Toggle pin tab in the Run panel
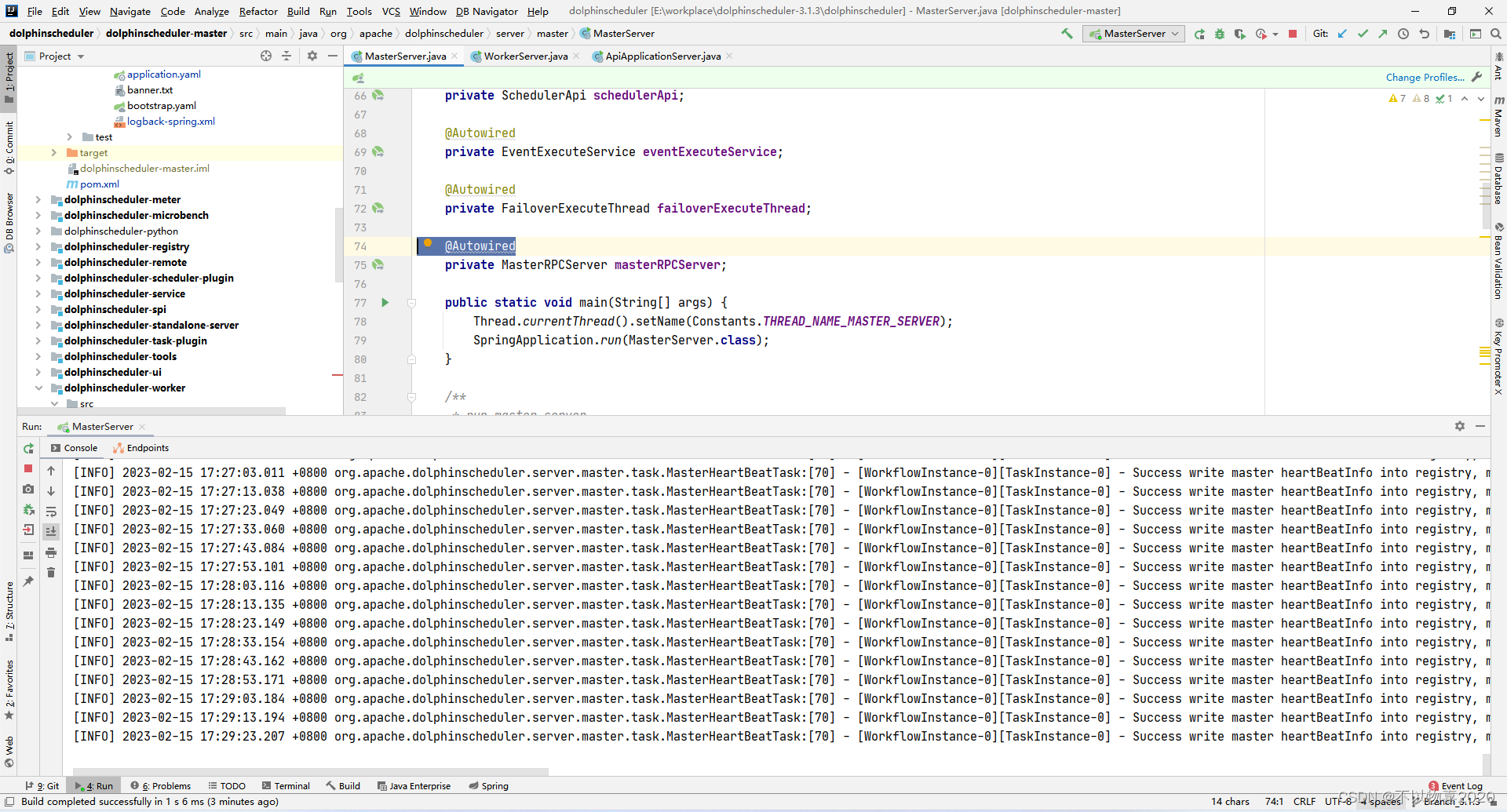Image resolution: width=1507 pixels, height=812 pixels. 28,581
